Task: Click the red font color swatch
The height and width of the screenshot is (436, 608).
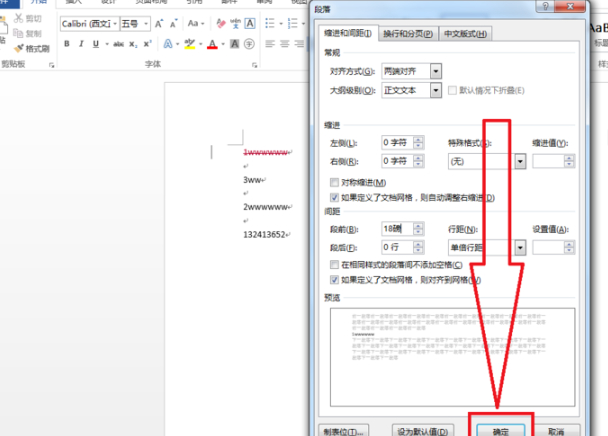Action: tap(211, 45)
